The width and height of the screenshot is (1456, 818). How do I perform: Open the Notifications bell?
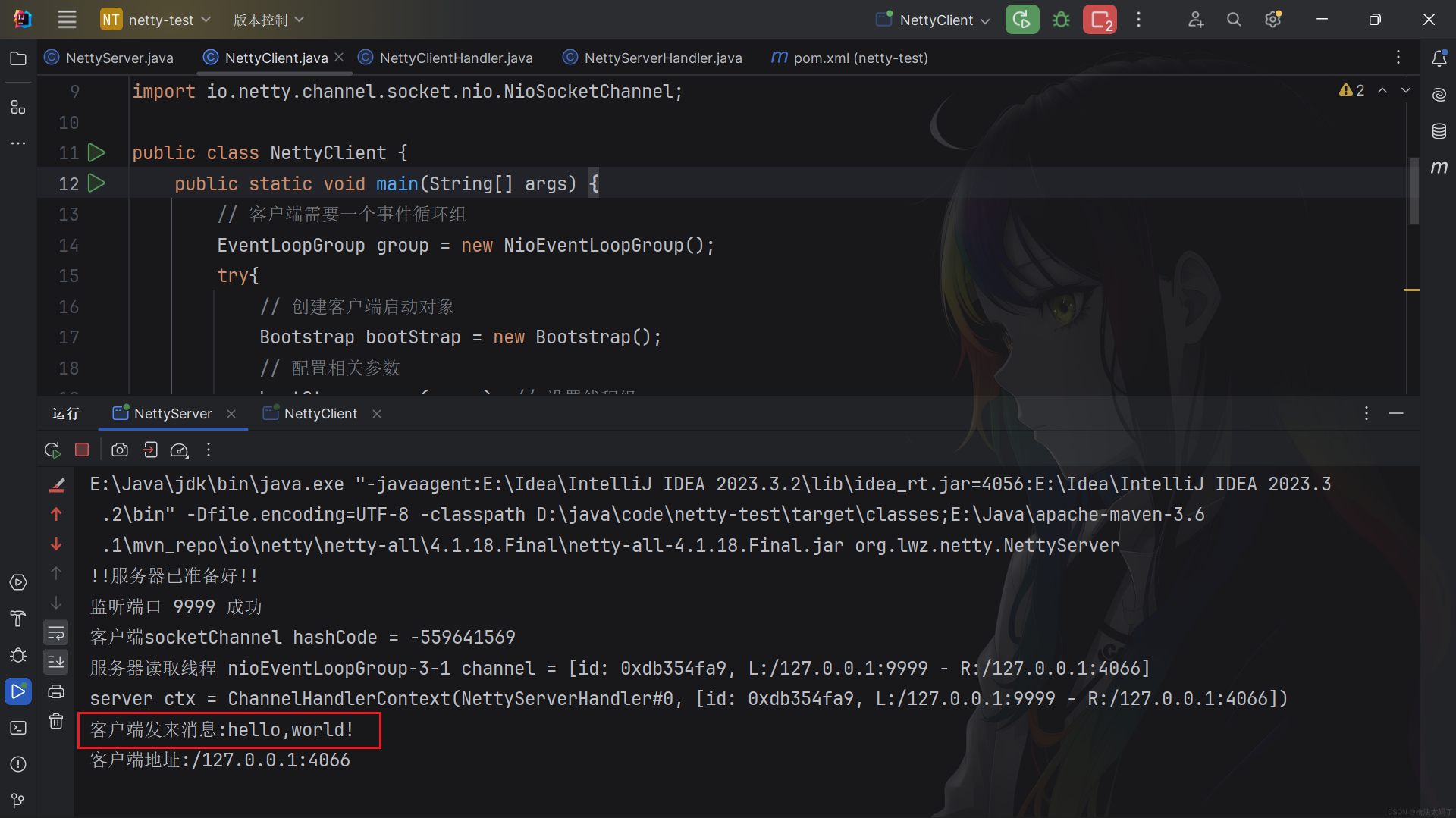1439,58
